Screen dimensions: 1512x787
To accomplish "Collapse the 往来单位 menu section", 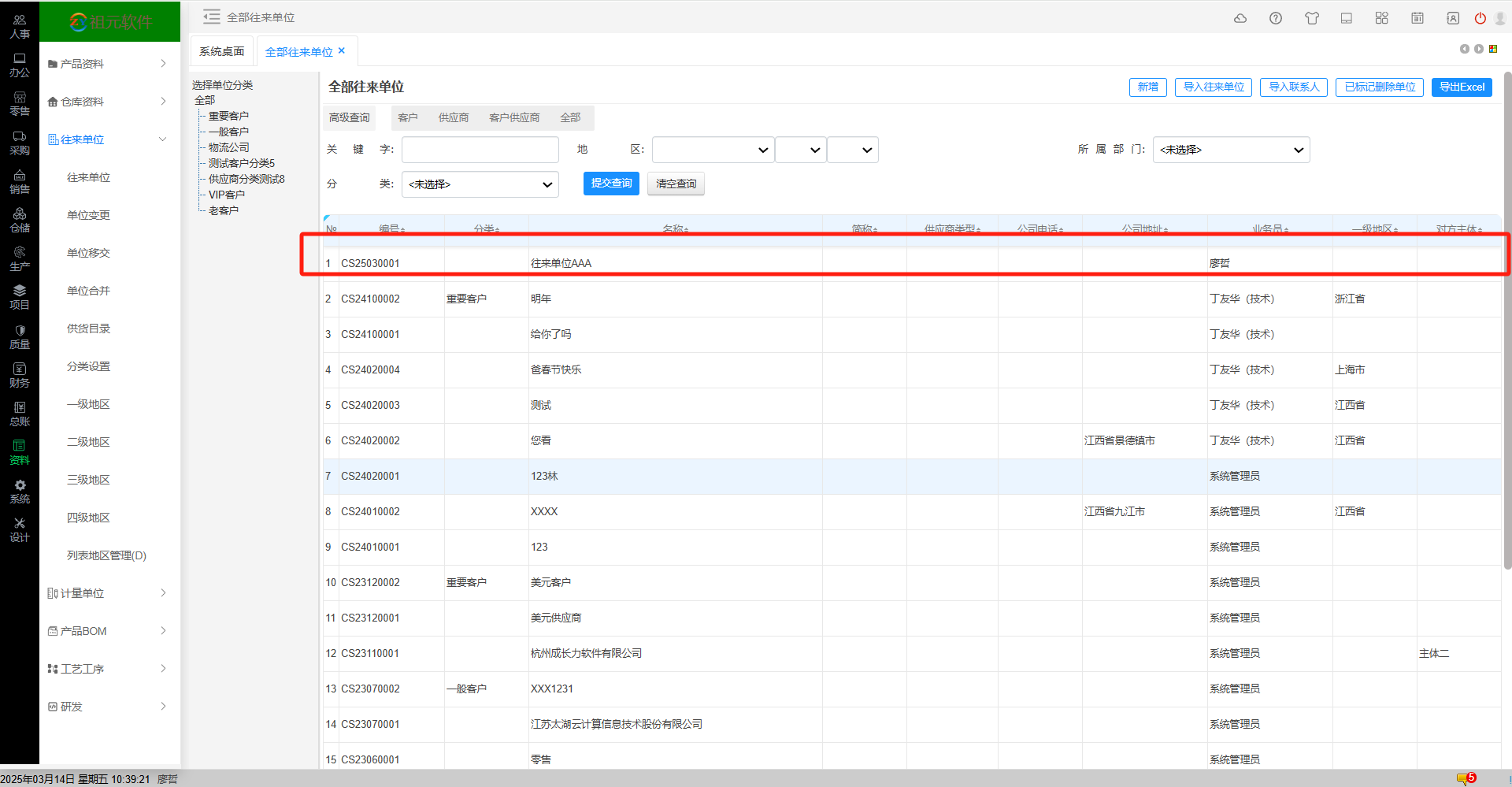I will point(109,139).
